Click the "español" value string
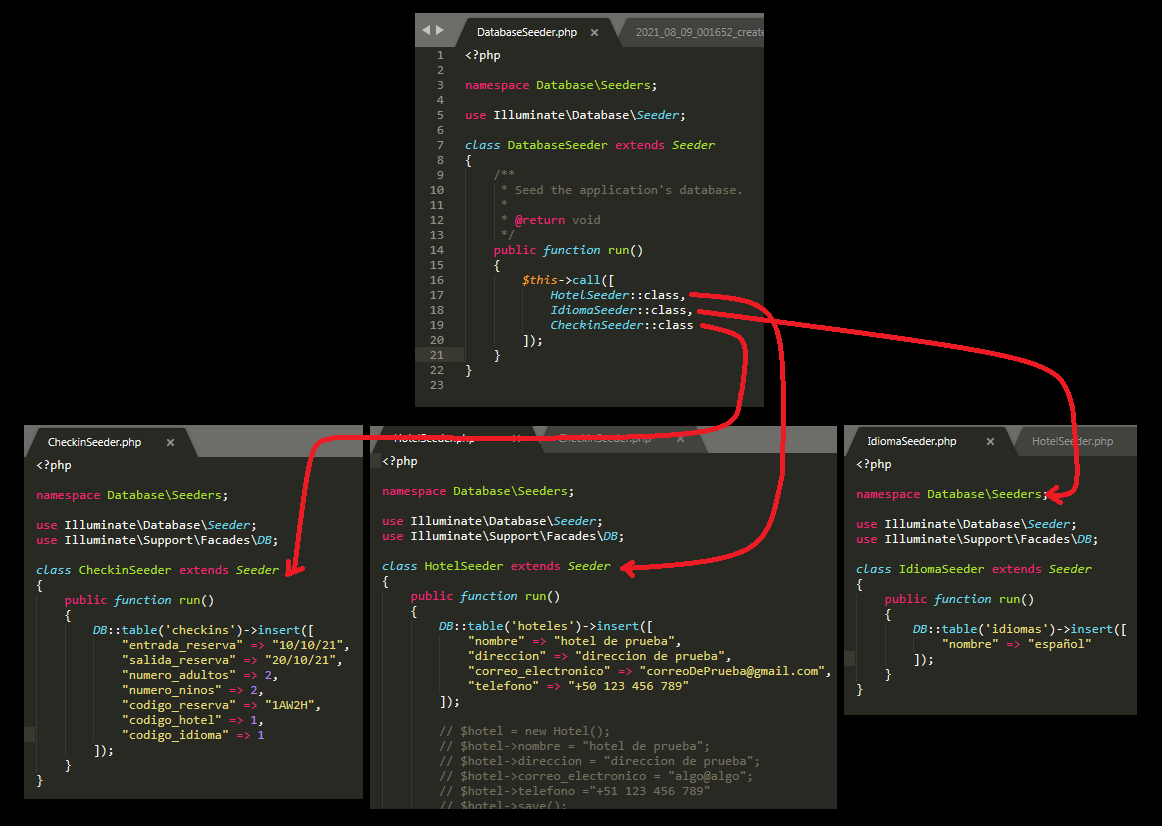1162x826 pixels. click(x=1059, y=644)
